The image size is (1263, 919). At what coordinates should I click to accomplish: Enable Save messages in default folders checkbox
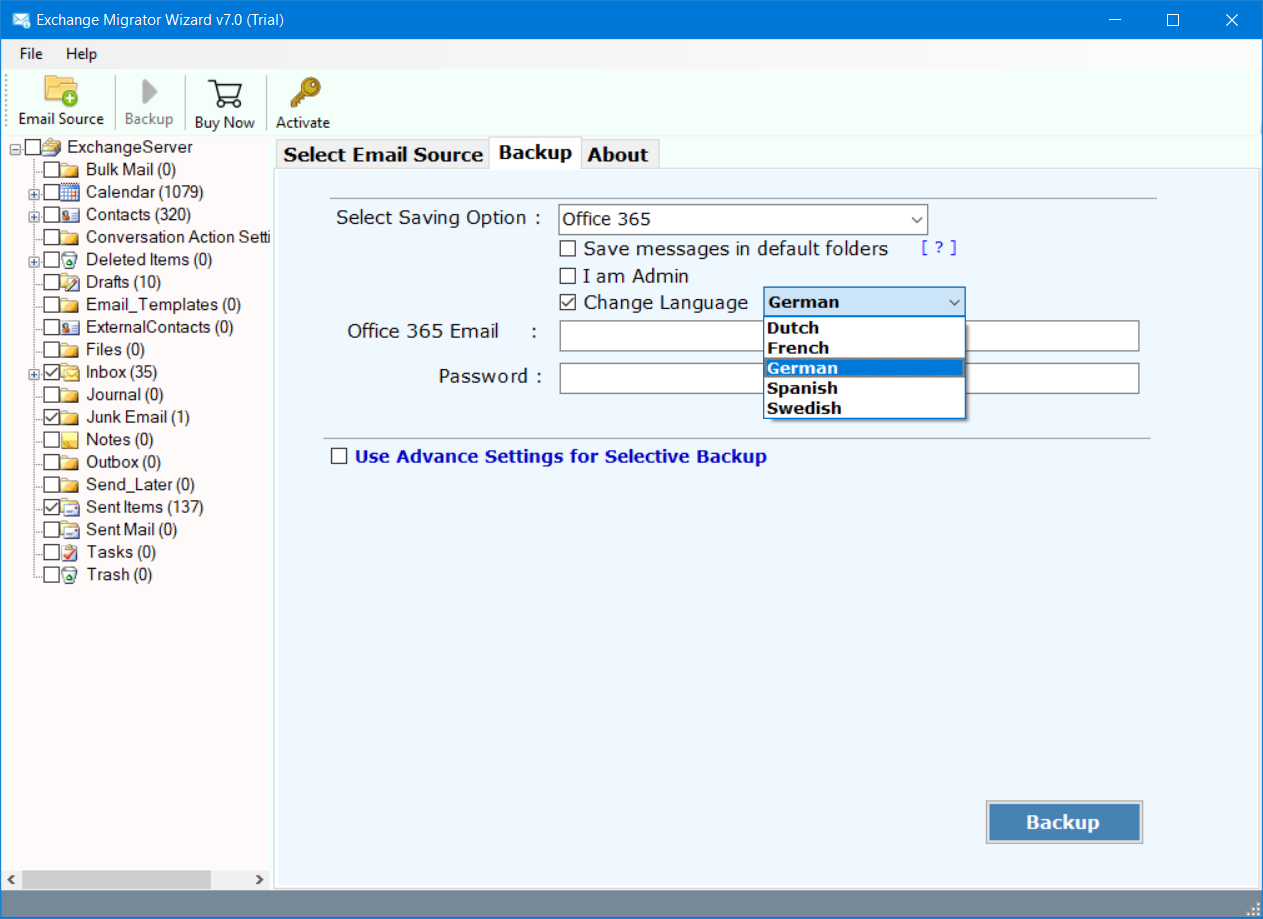[x=568, y=249]
